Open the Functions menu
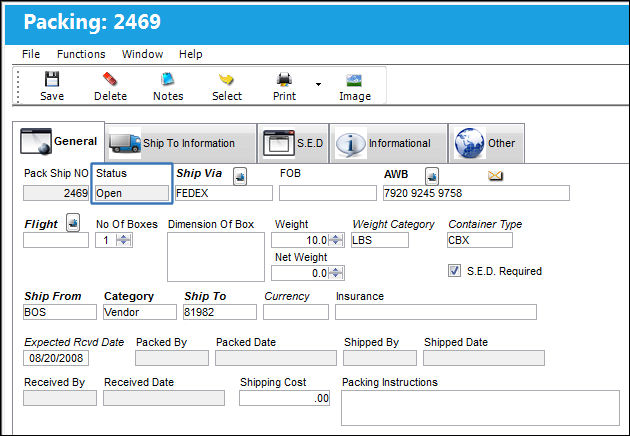The width and height of the screenshot is (630, 436). tap(81, 54)
